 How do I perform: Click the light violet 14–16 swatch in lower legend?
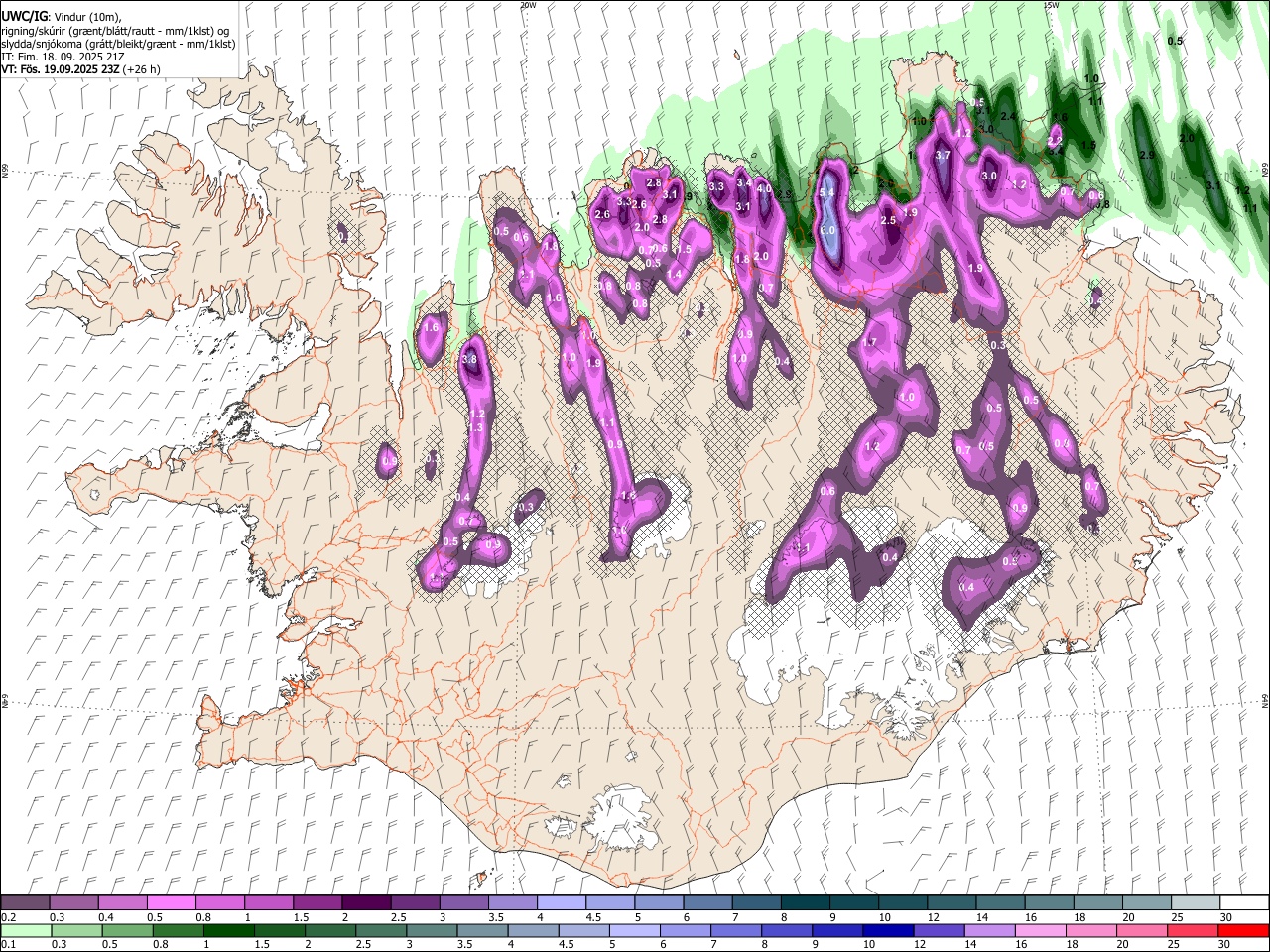[991, 930]
